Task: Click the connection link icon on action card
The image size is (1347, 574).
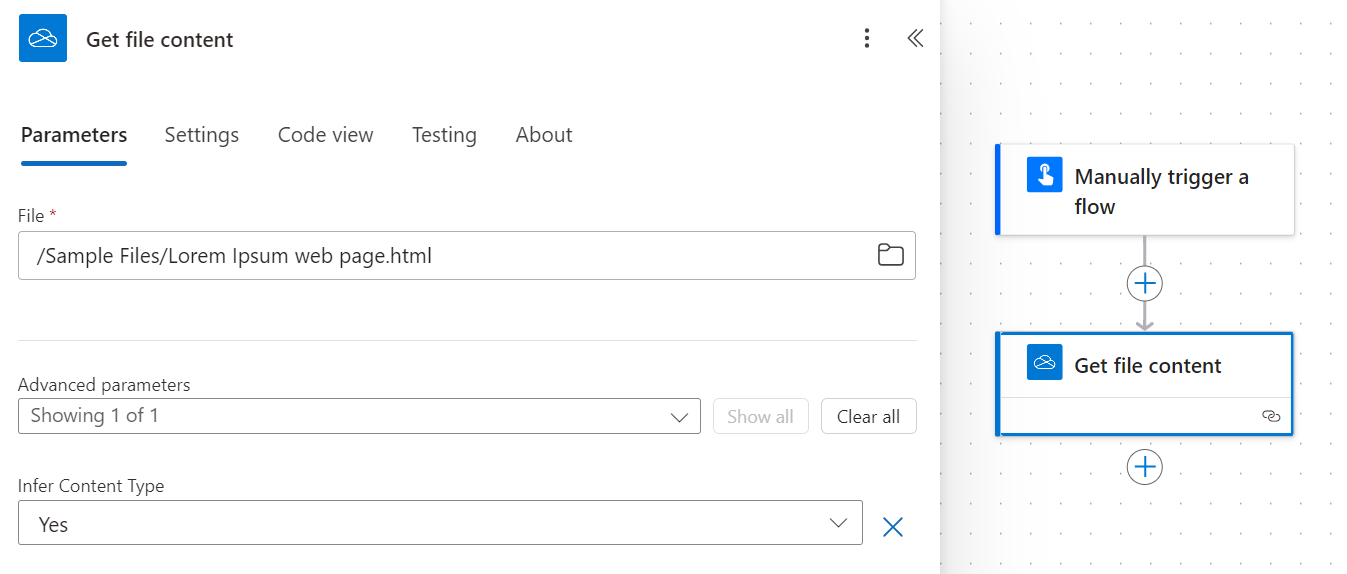Action: click(1271, 416)
